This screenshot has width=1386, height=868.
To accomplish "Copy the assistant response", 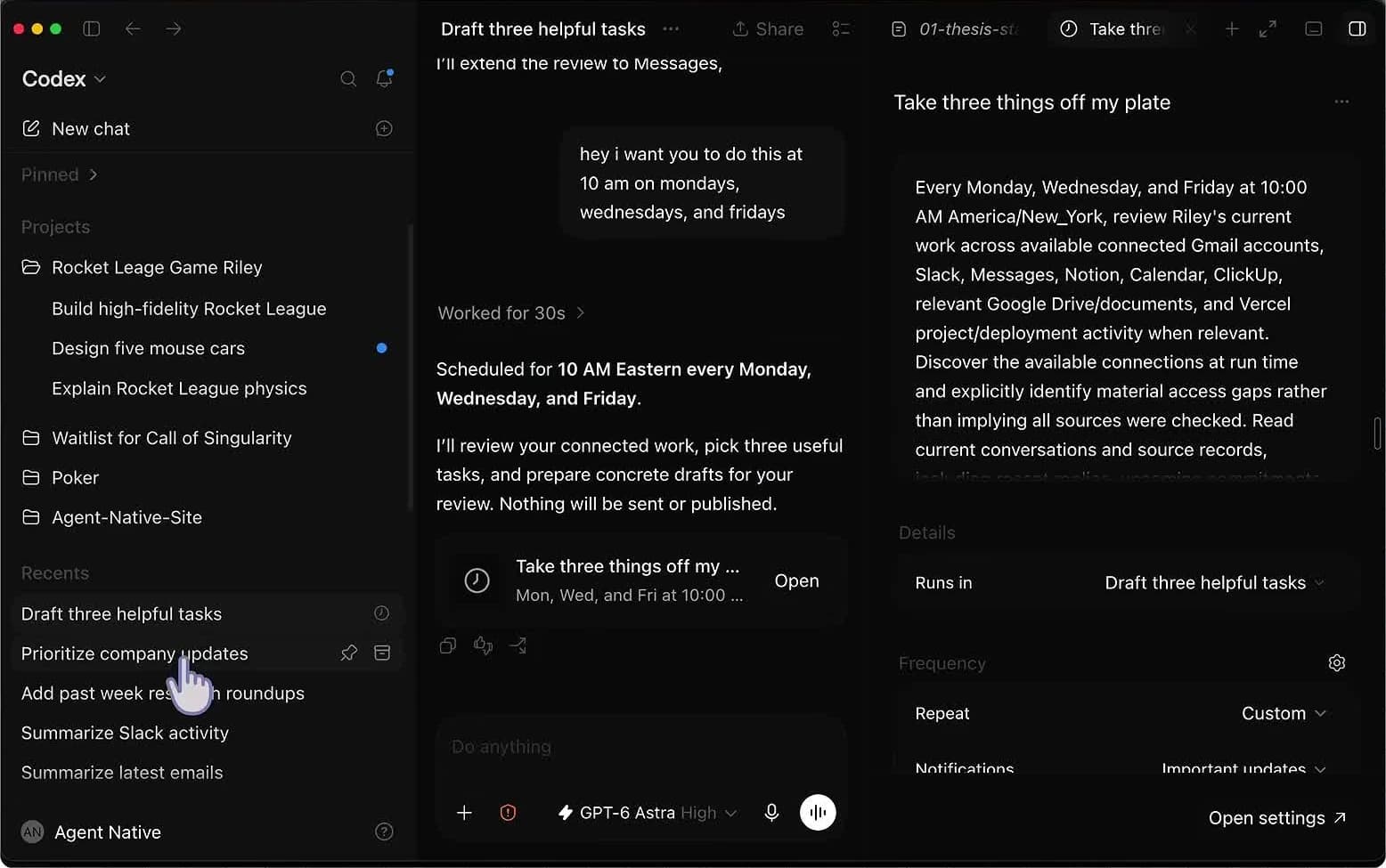I will coord(448,645).
